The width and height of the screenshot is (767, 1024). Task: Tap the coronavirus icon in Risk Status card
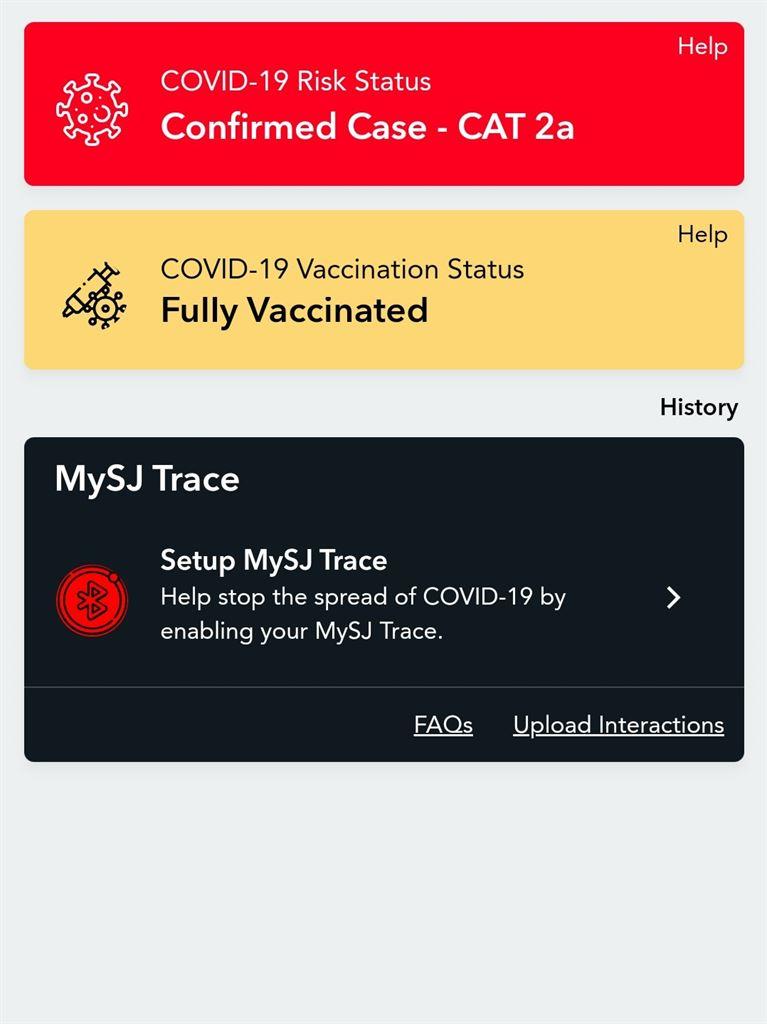[x=91, y=109]
